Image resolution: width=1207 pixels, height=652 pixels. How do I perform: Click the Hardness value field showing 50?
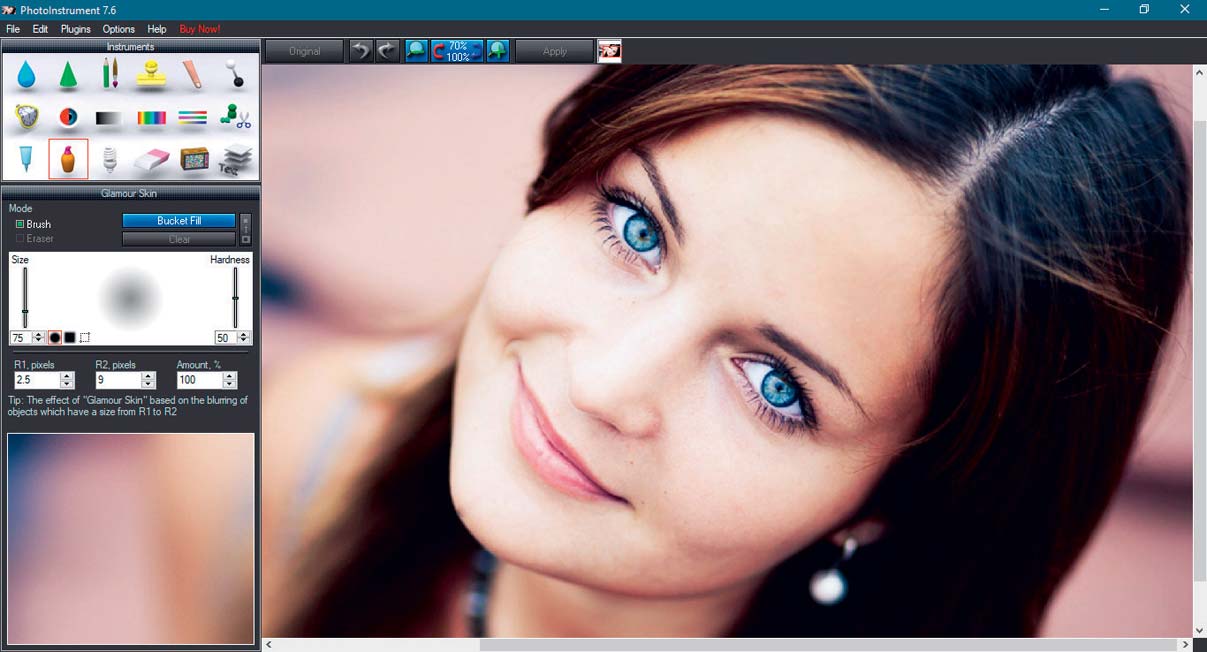pos(225,338)
